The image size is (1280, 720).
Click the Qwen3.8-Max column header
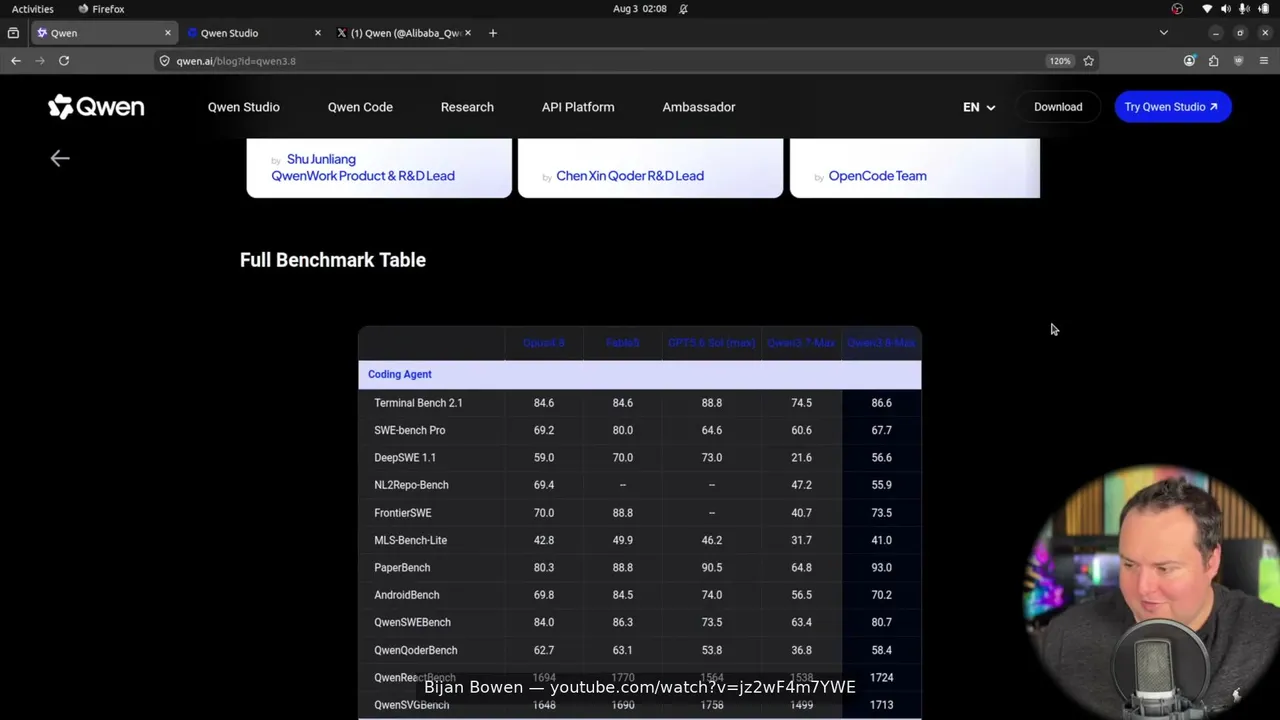881,343
